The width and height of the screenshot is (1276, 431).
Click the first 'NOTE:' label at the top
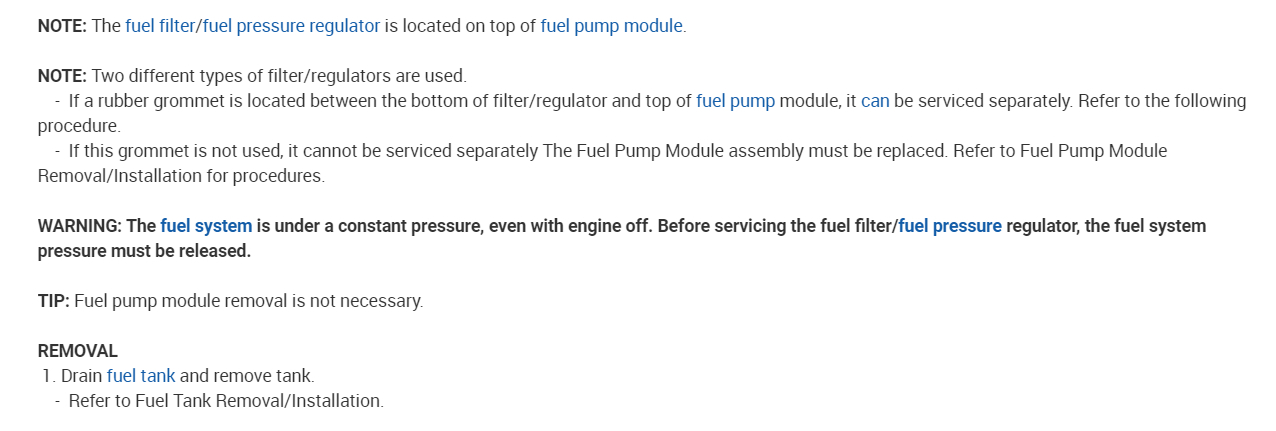click(62, 26)
